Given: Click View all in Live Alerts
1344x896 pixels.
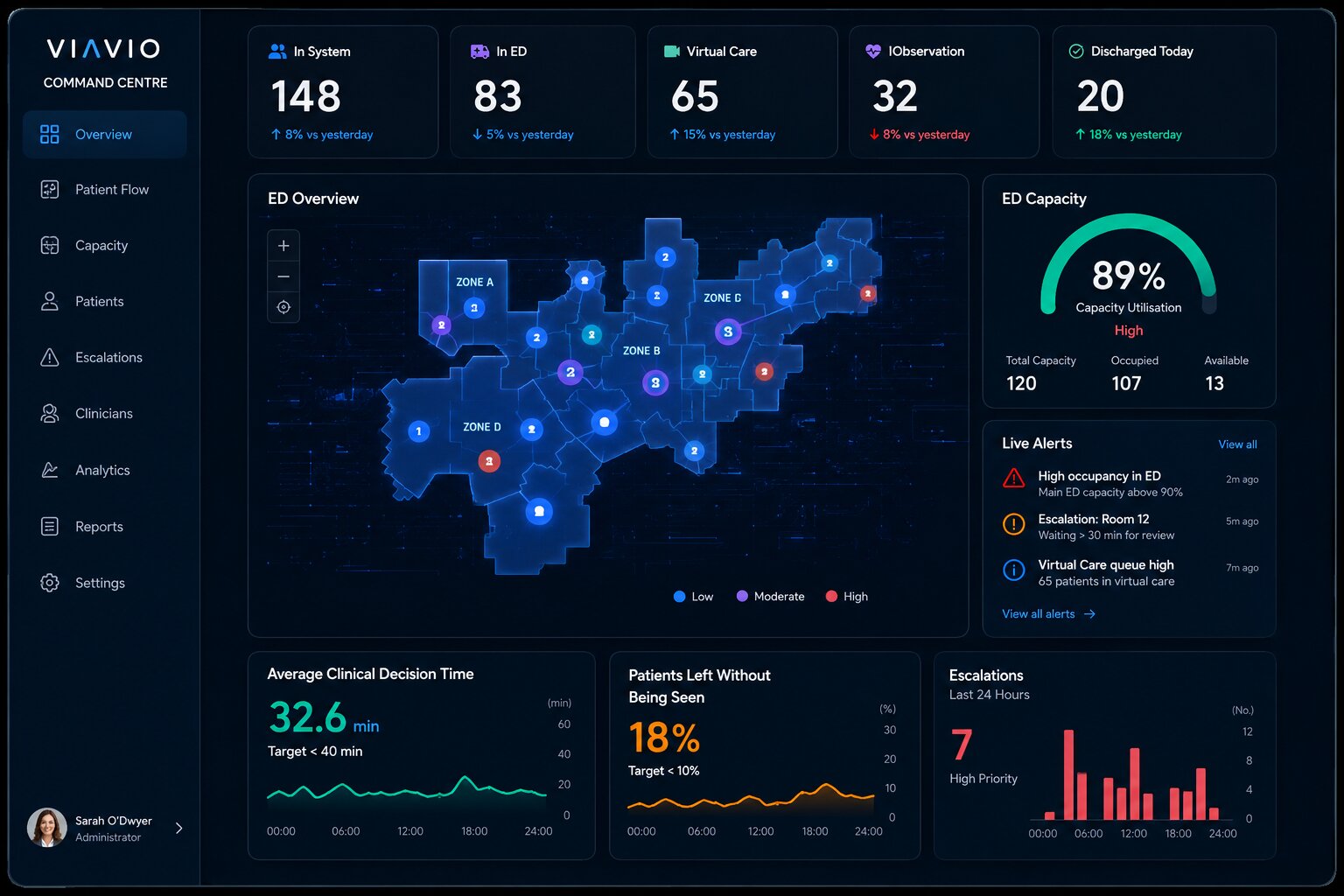Looking at the screenshot, I should point(1237,444).
